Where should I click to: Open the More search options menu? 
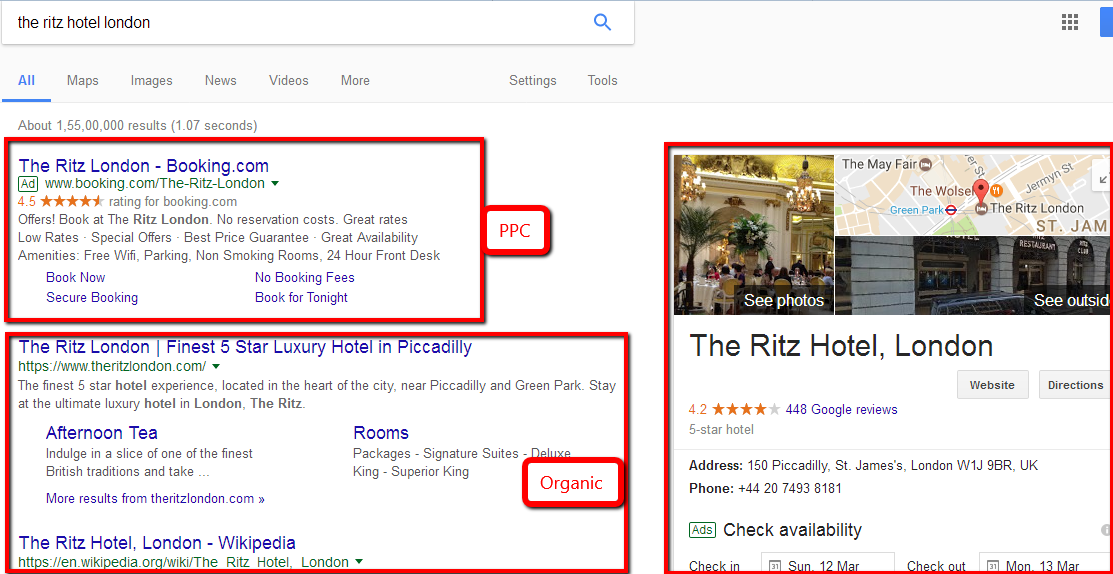click(x=355, y=81)
